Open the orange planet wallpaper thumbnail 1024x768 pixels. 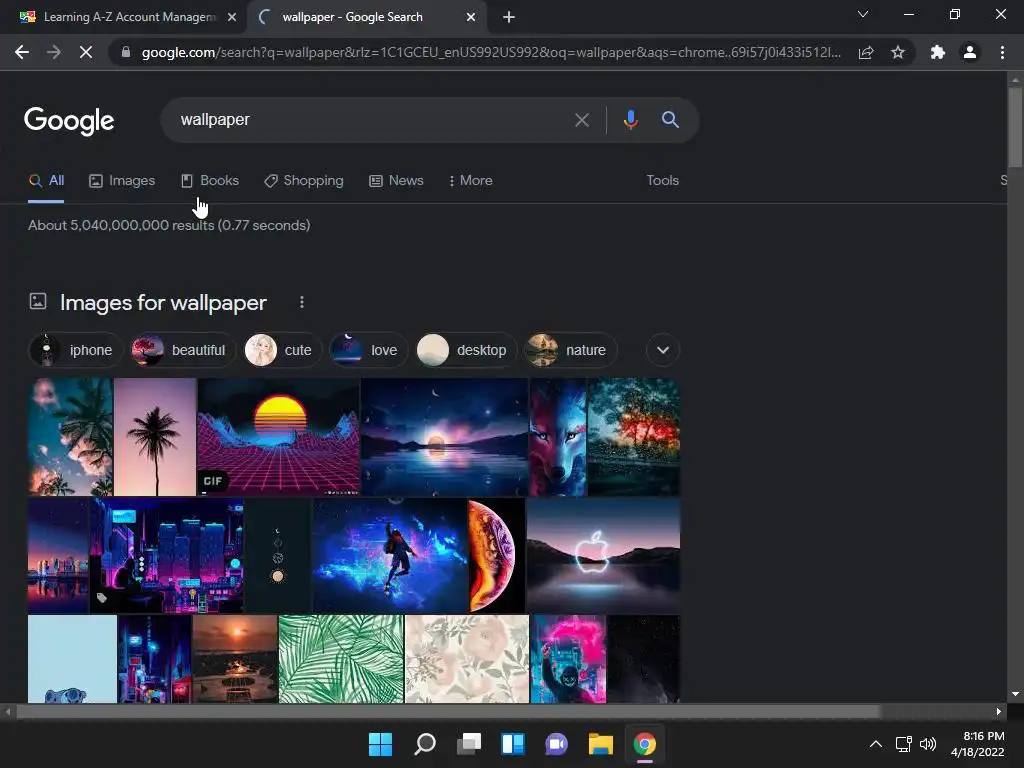click(x=496, y=556)
